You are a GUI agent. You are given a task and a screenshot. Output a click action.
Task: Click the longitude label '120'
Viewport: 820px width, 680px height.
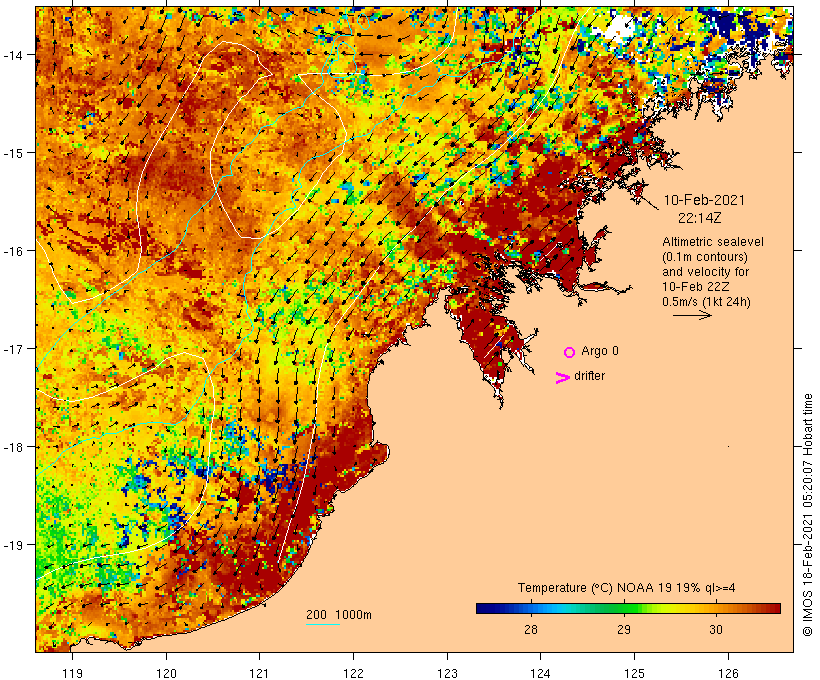point(166,673)
